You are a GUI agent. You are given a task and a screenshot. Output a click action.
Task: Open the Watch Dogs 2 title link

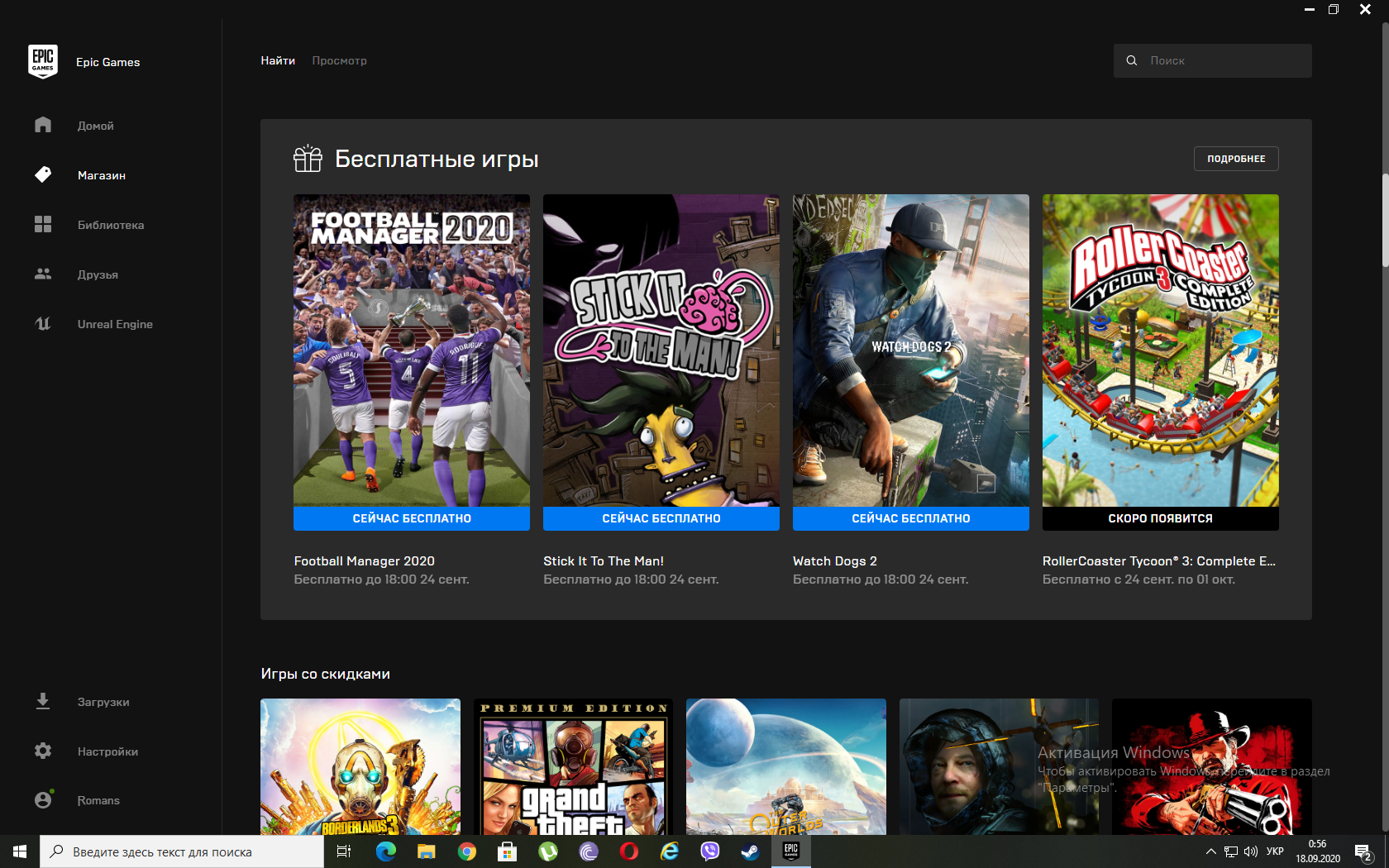tap(835, 560)
